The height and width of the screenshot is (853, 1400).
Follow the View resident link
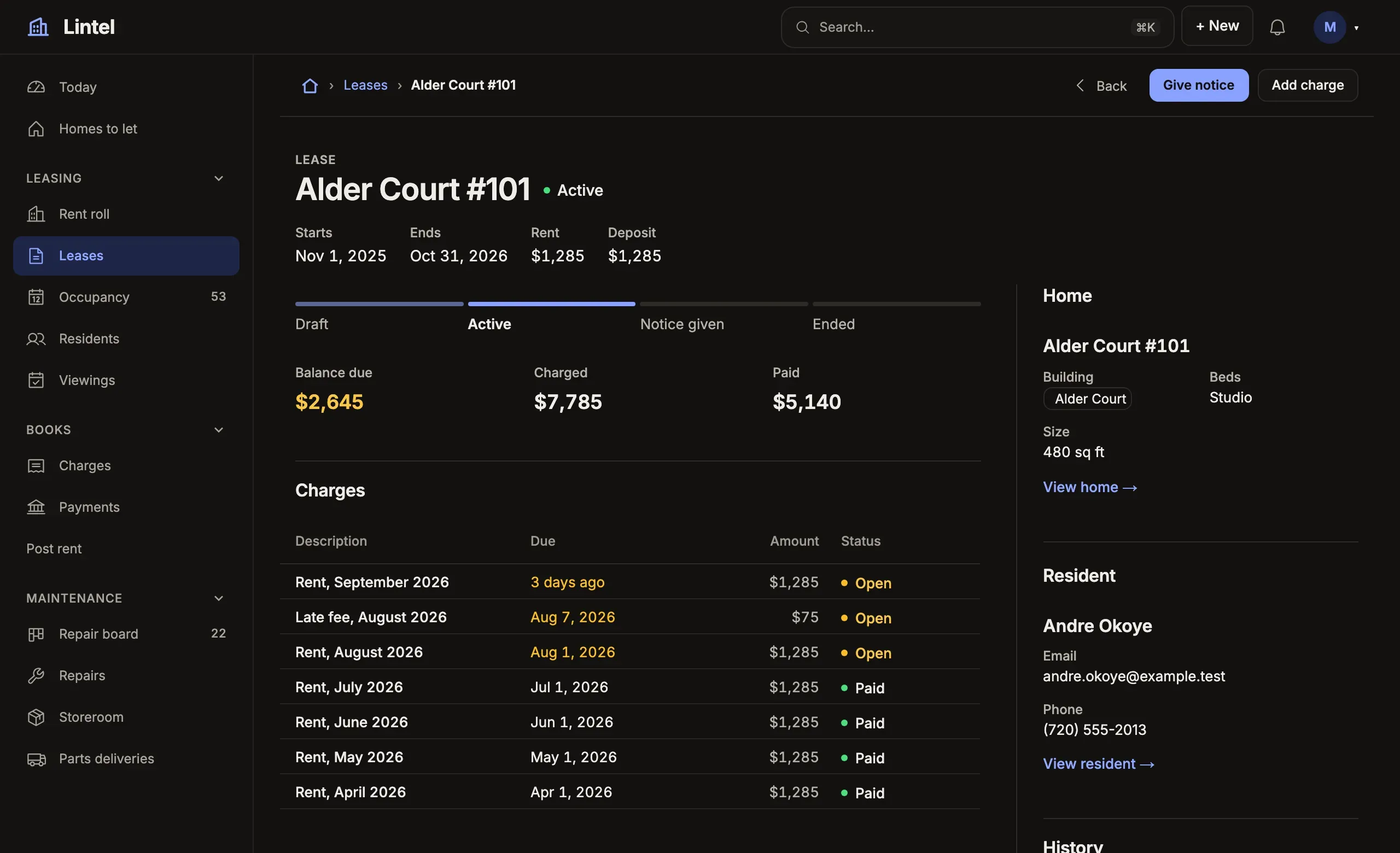(x=1098, y=764)
